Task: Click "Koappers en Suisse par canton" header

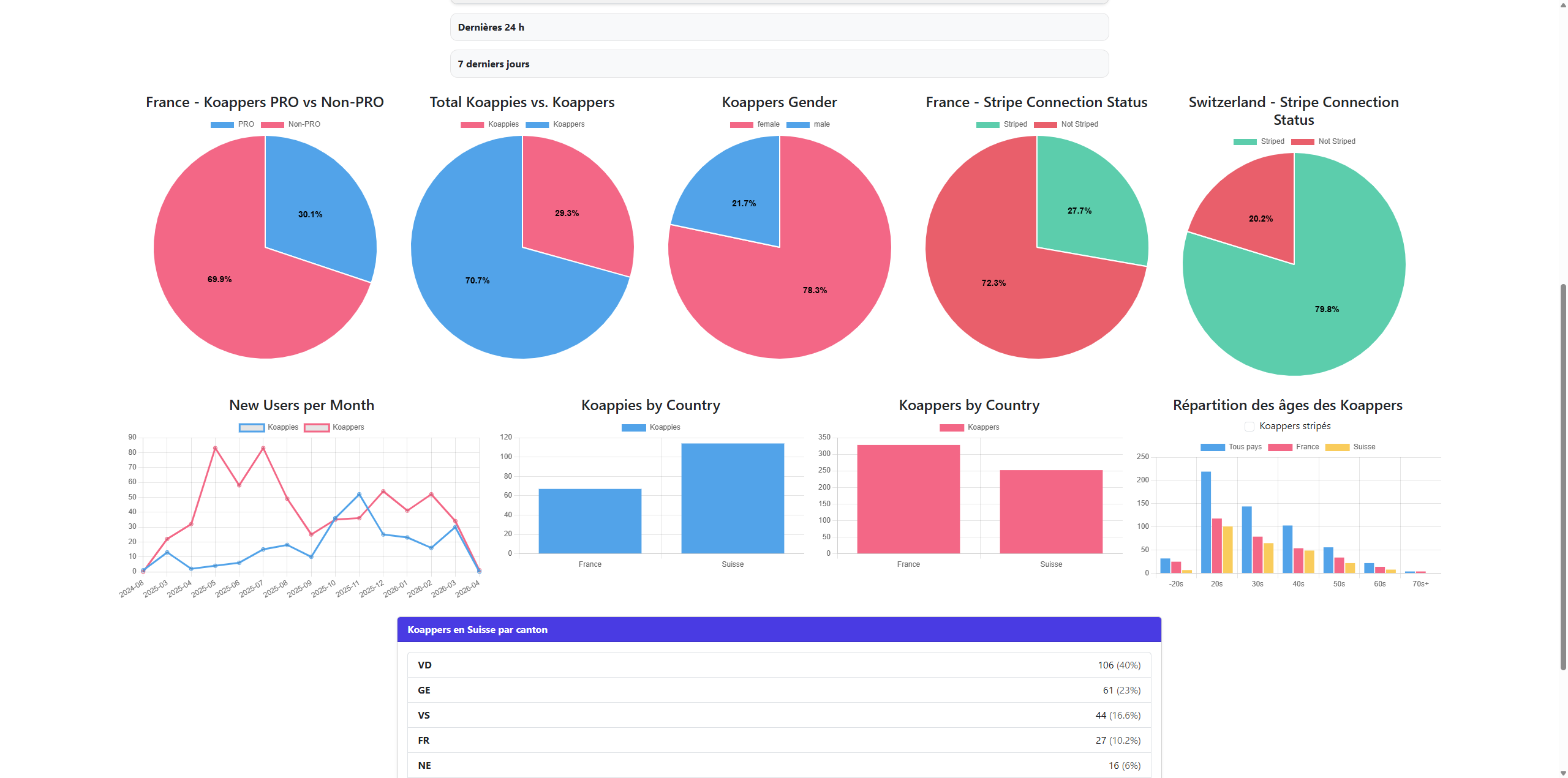Action: [x=779, y=629]
